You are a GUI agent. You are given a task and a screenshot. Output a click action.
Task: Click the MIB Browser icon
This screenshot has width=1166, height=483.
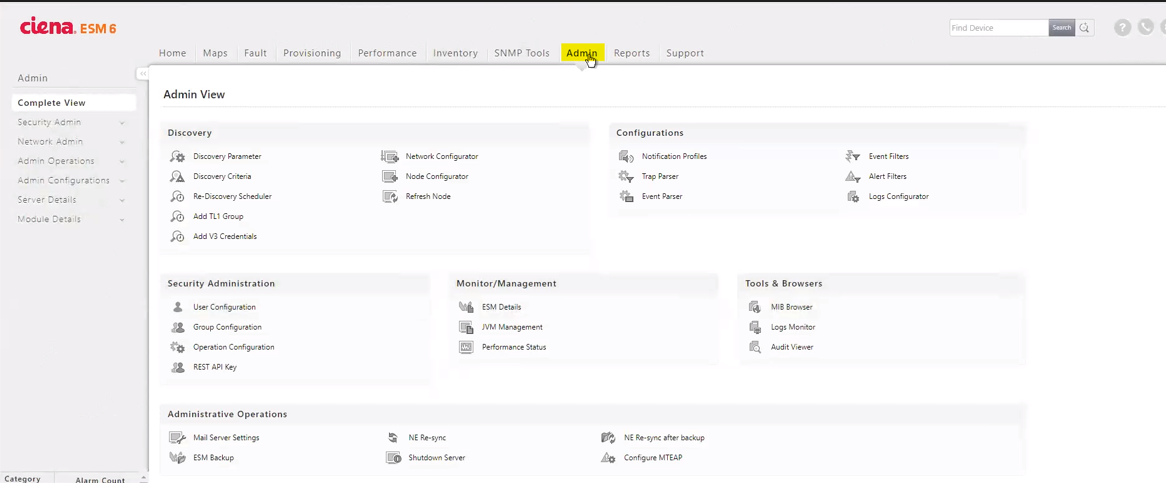(x=755, y=307)
